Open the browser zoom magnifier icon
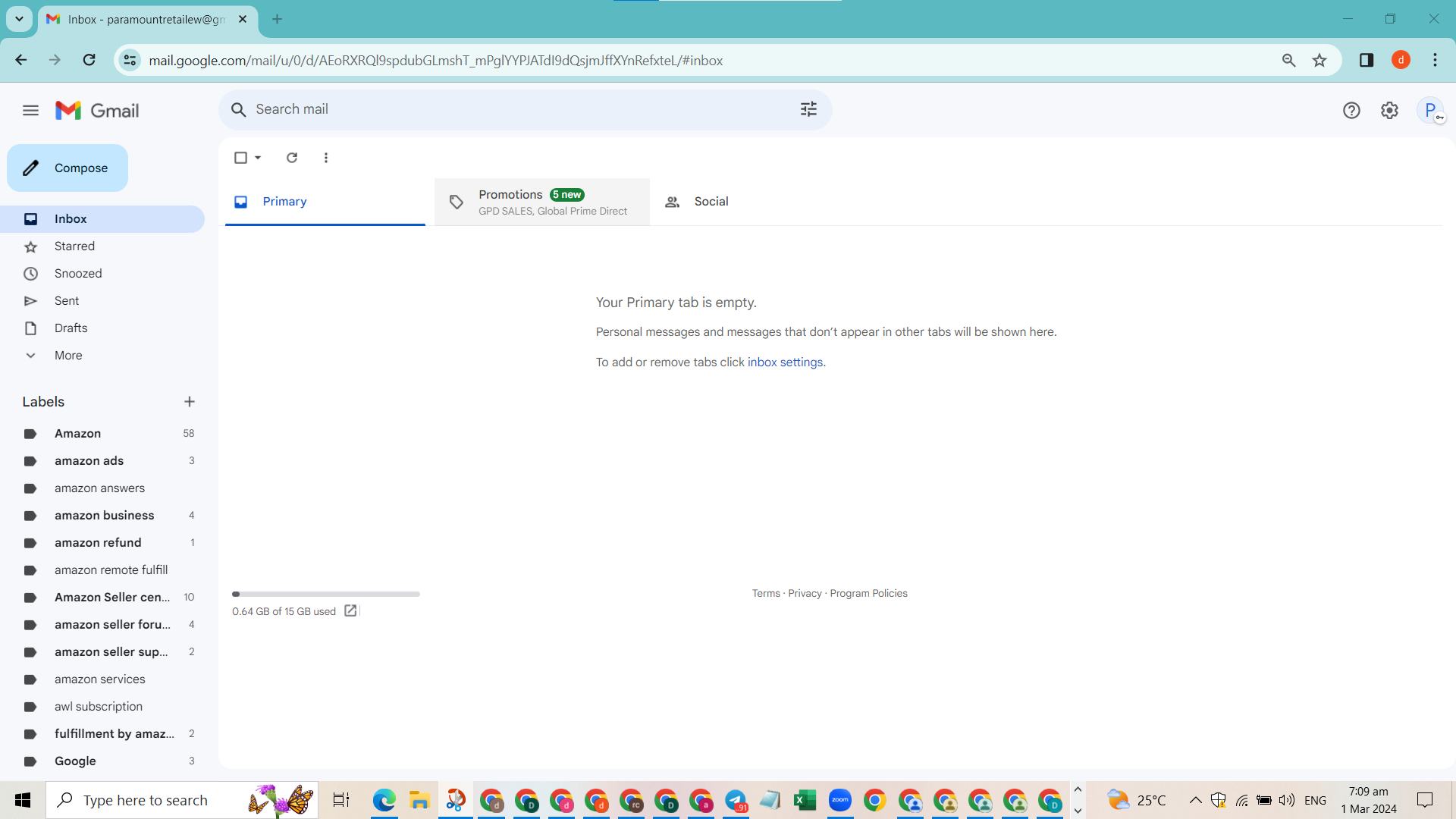 [x=1288, y=60]
